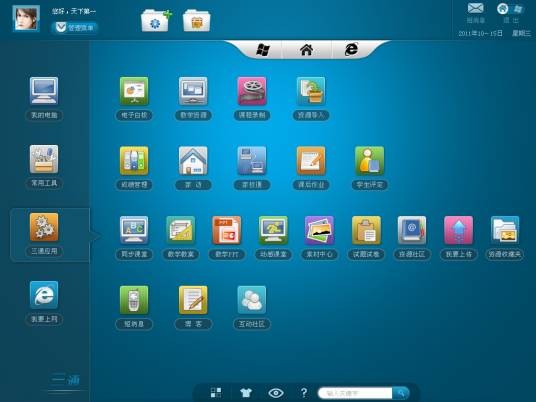Open the 电子白板 whiteboard app icon
Viewport: 536px width, 402px height.
point(134,91)
